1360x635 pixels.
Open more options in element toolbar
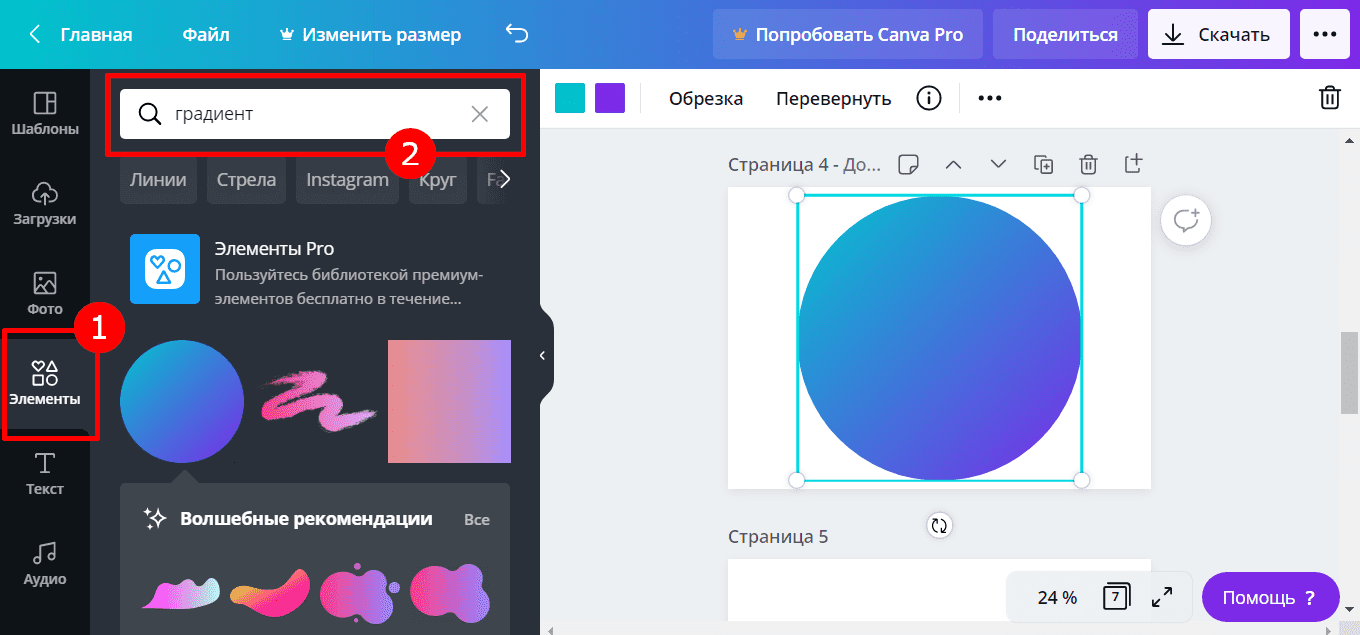990,98
